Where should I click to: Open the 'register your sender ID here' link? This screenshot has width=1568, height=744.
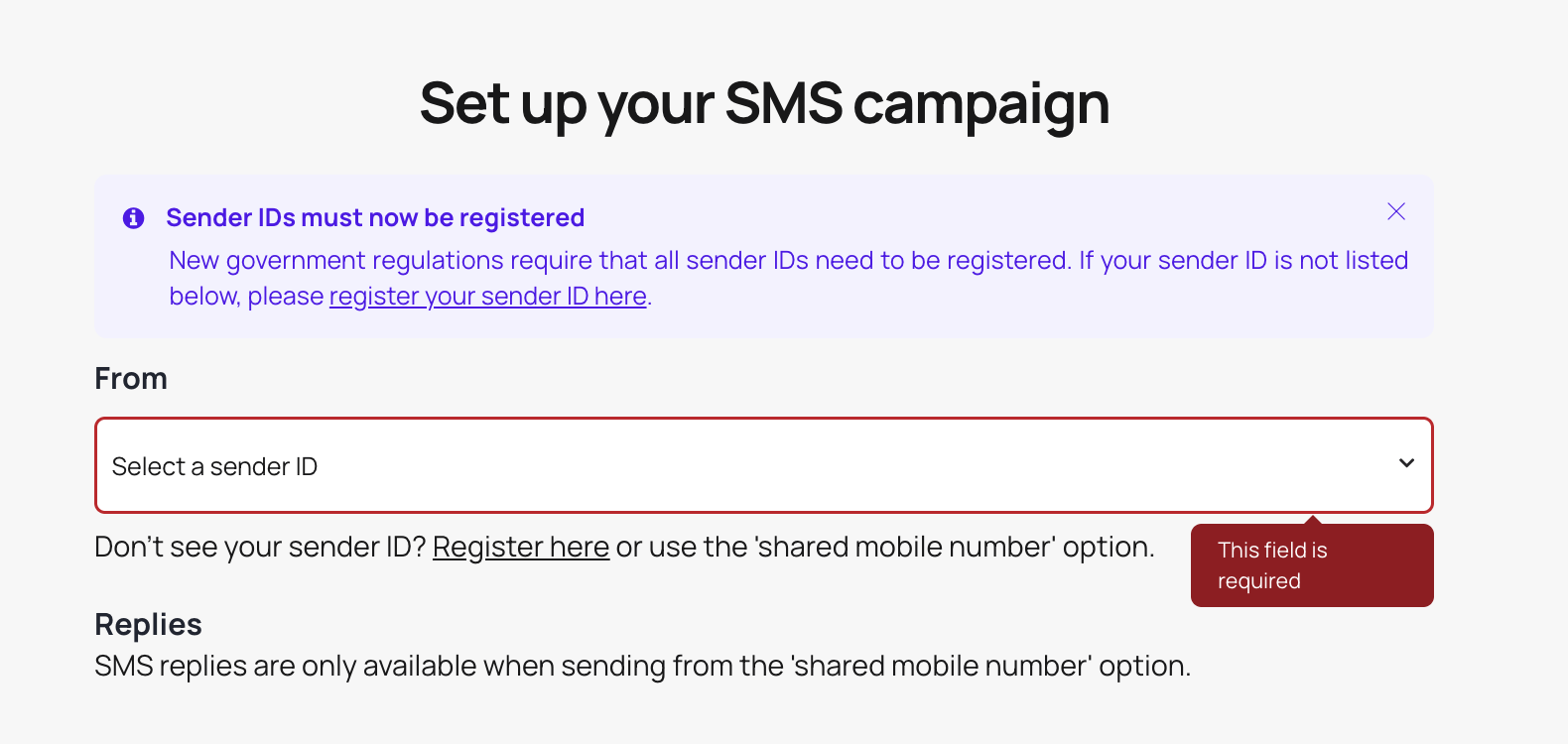[x=487, y=297]
